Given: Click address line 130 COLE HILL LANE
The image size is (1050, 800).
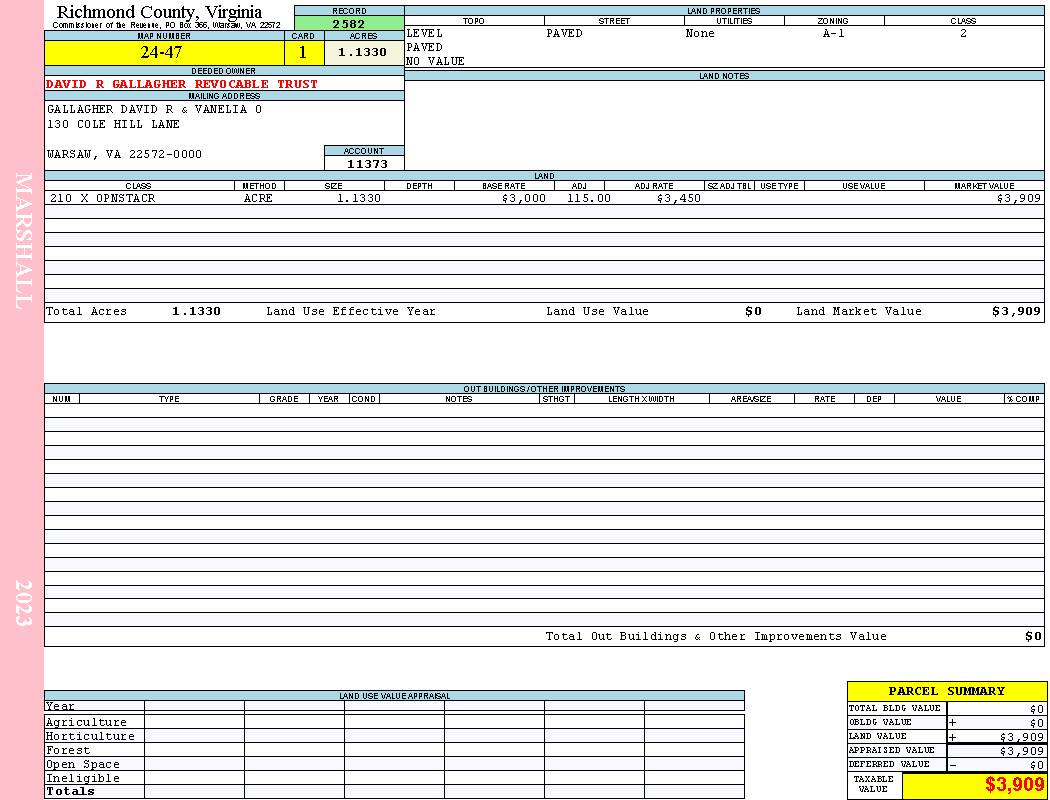Looking at the screenshot, I should pos(113,125).
